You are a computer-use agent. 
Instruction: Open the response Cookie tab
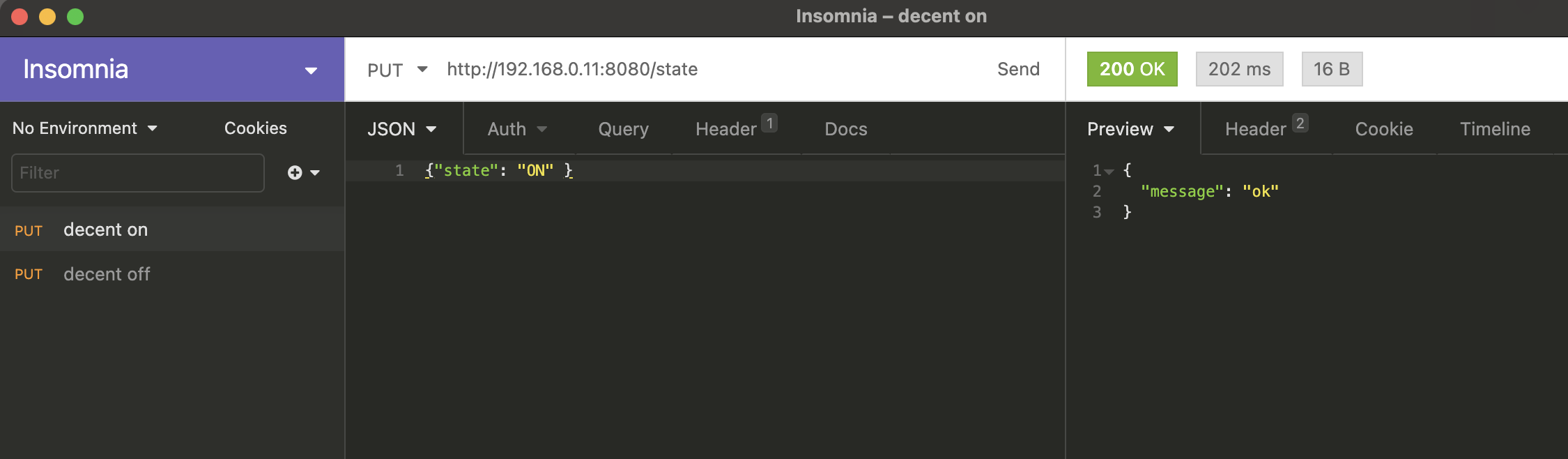[x=1383, y=129]
